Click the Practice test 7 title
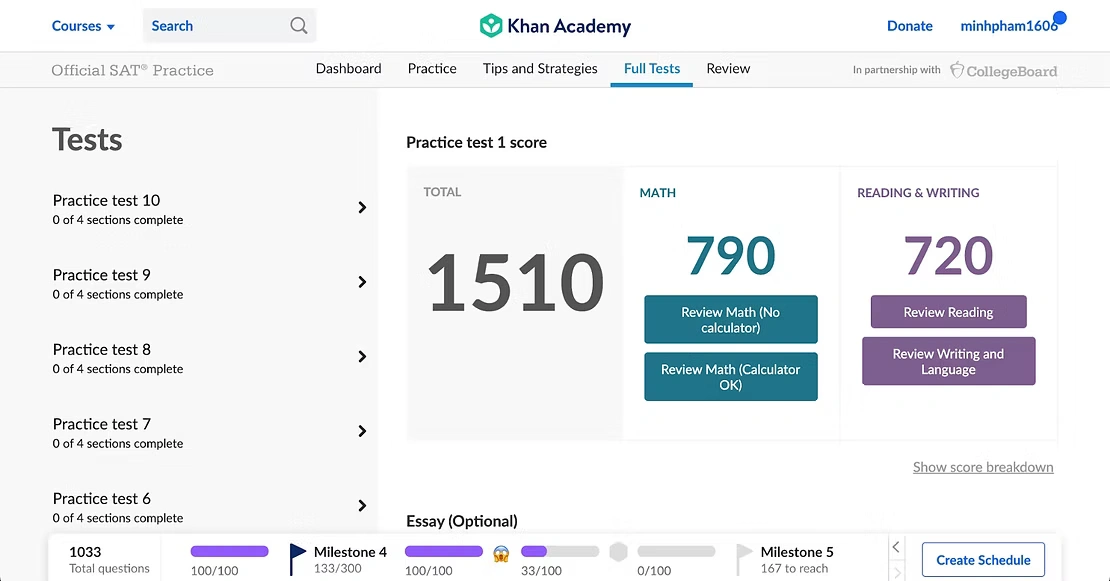1110x581 pixels. click(101, 424)
